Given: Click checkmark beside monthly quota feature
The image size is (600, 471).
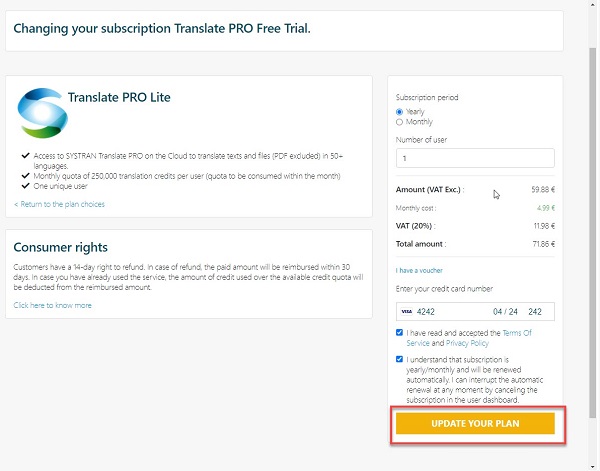Looking at the screenshot, I should point(24,175).
